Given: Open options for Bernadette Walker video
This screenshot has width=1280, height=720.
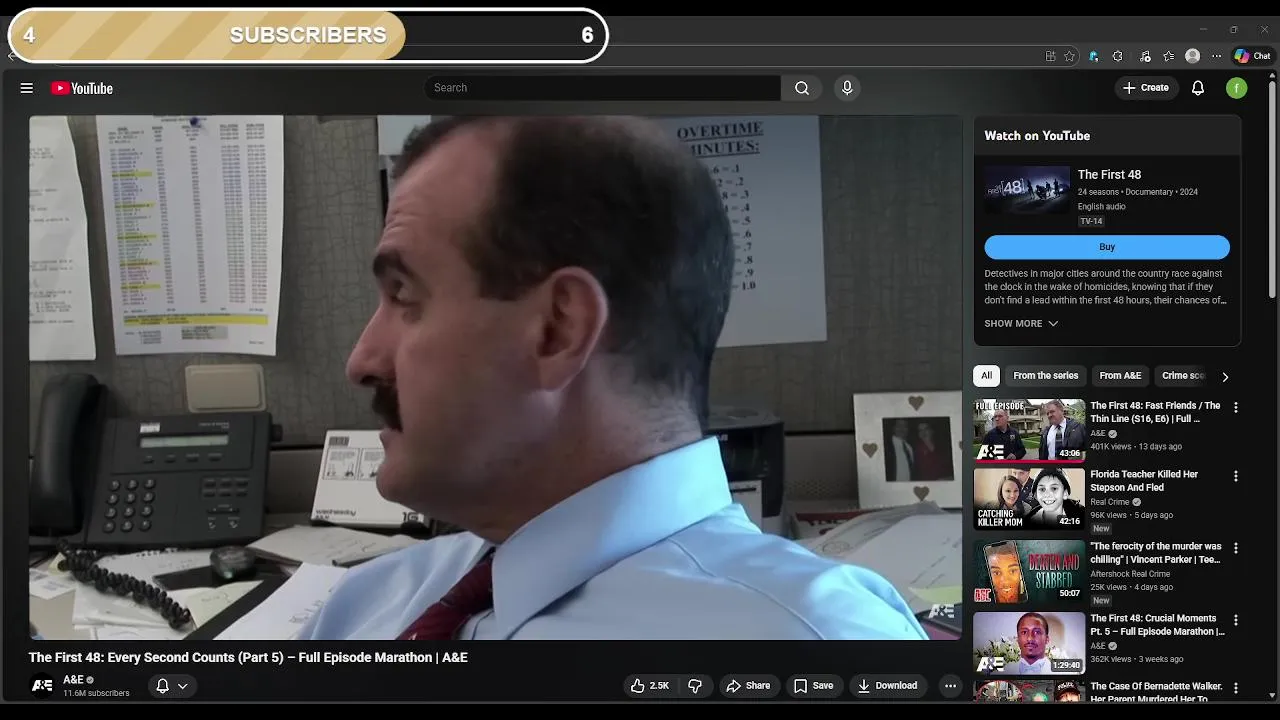Looking at the screenshot, I should [1235, 689].
